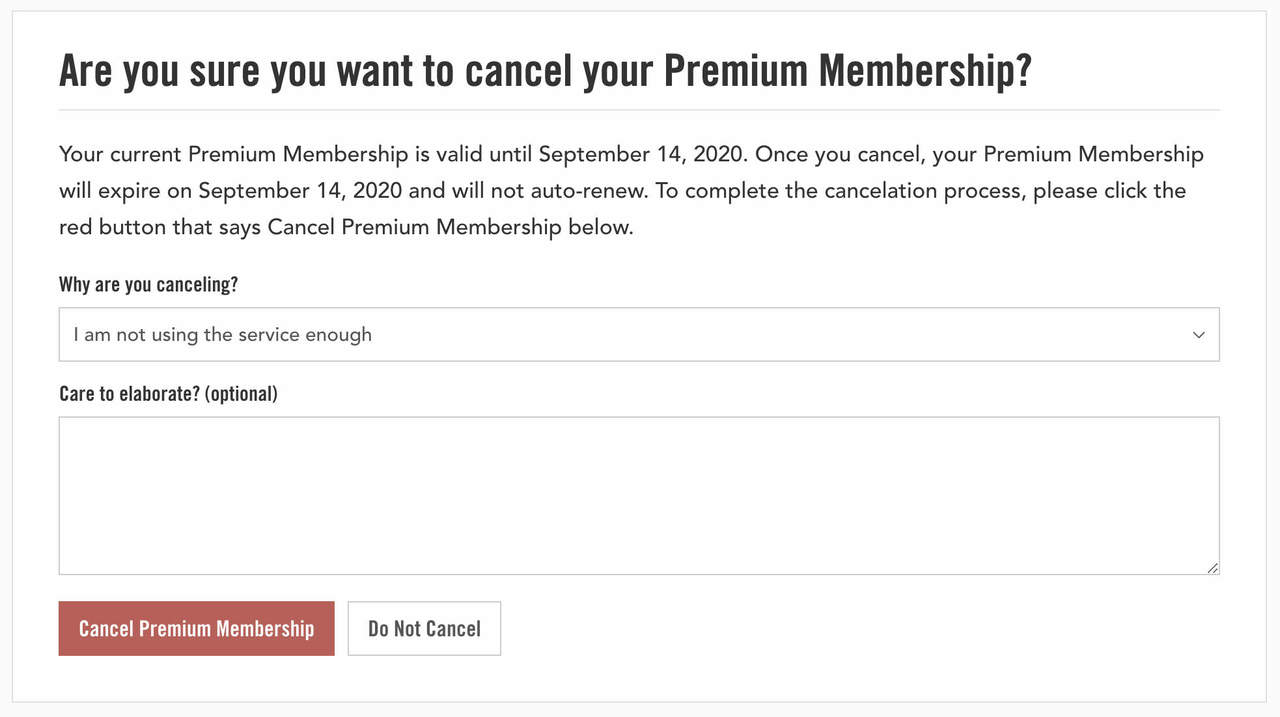
Task: Select "I am not using the service enough" text
Action: (222, 335)
